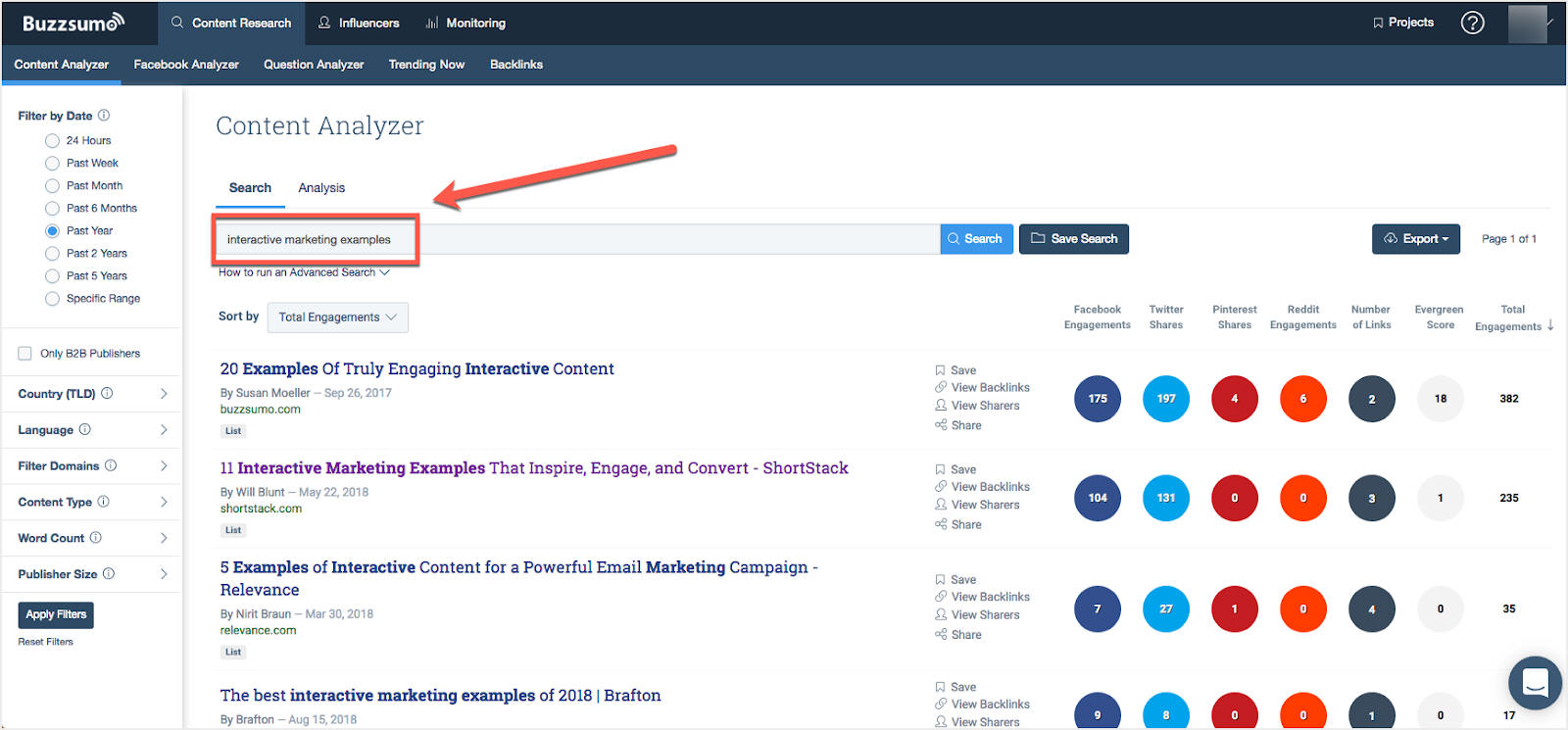Expand the Filter Domains section
Screen dimensions: 1568x730
point(164,466)
